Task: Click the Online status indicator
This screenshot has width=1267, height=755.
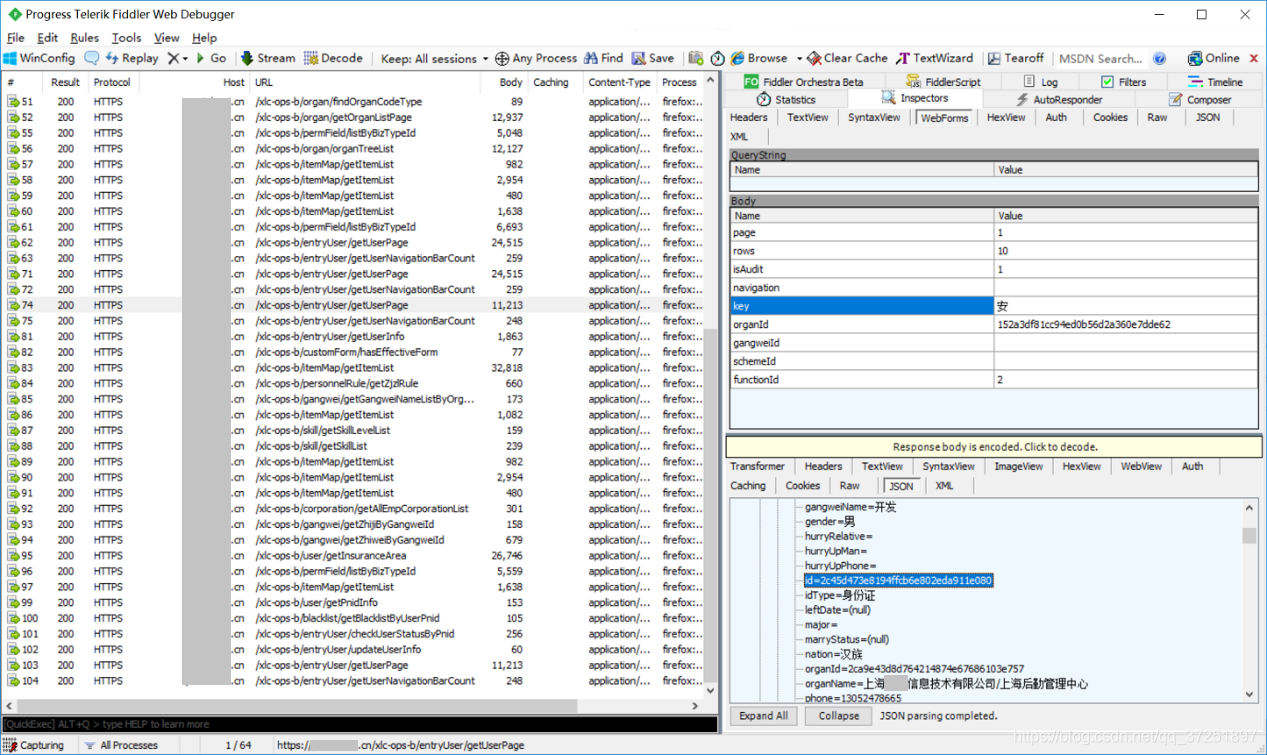Action: pyautogui.click(x=1213, y=58)
